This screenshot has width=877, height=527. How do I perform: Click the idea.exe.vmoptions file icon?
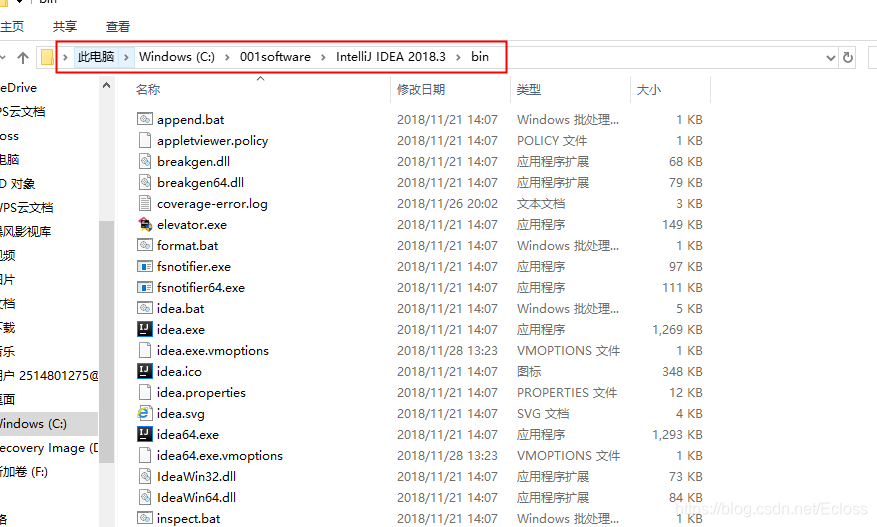coord(145,350)
